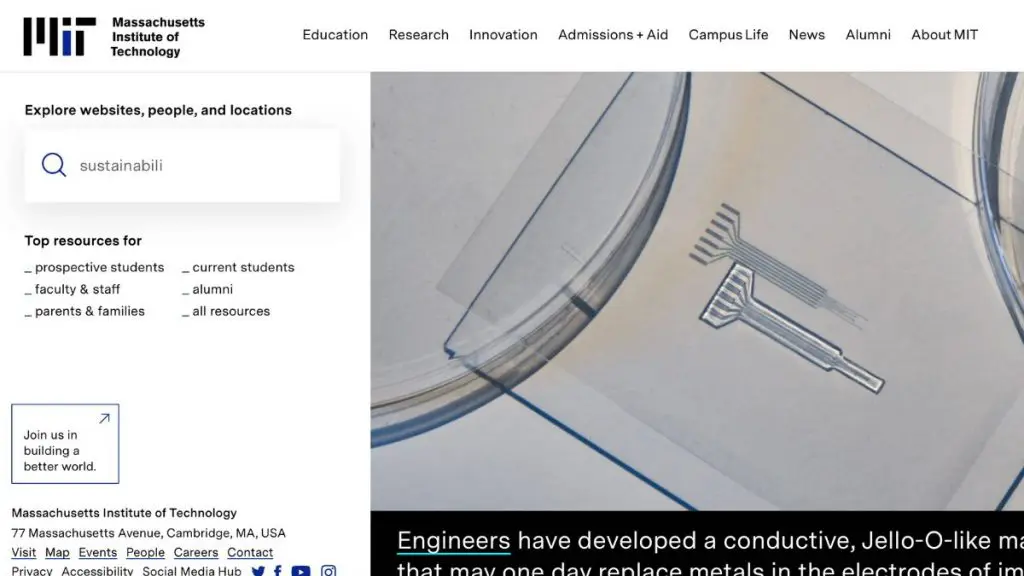Screen dimensions: 1024x576
Task: Click the arrow icon on the Join us card
Action: pyautogui.click(x=104, y=418)
